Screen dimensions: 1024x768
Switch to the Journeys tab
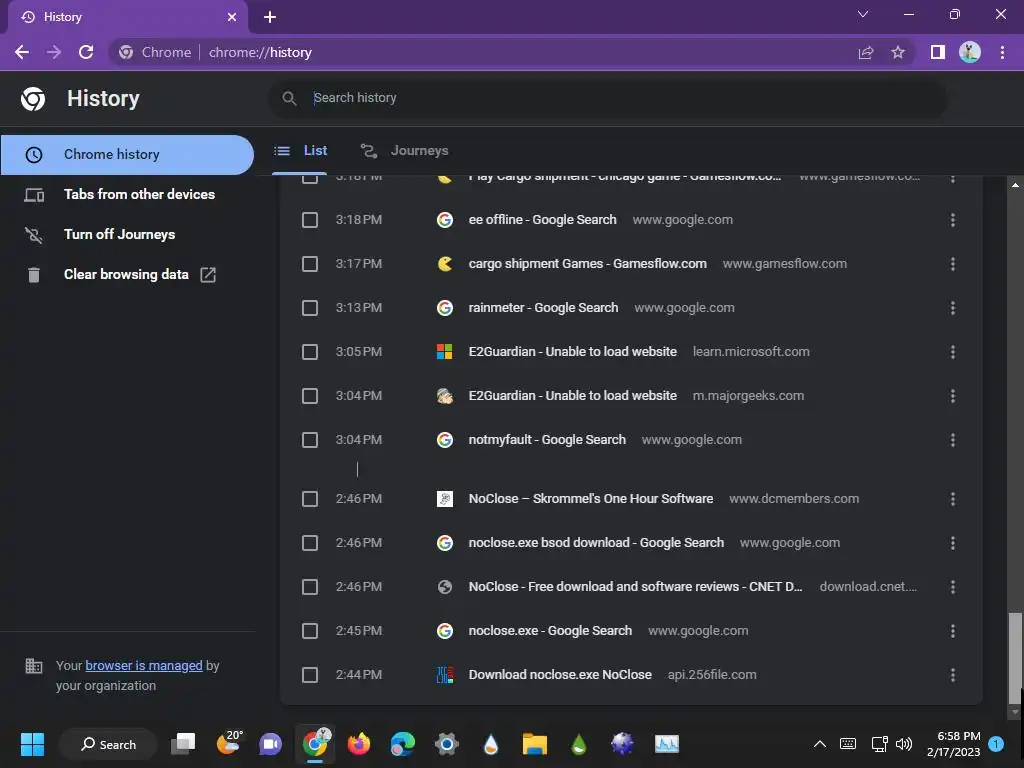[x=404, y=151]
